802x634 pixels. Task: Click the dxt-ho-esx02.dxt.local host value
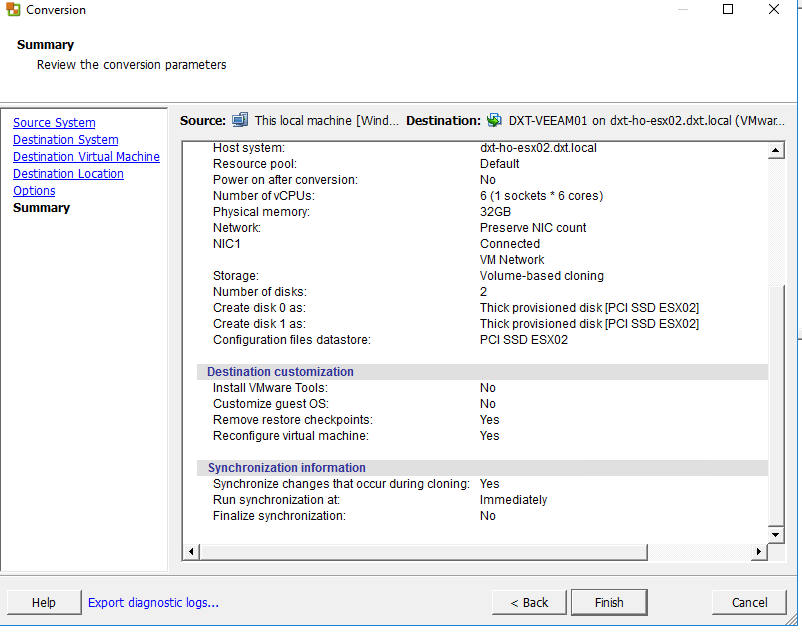pyautogui.click(x=538, y=148)
